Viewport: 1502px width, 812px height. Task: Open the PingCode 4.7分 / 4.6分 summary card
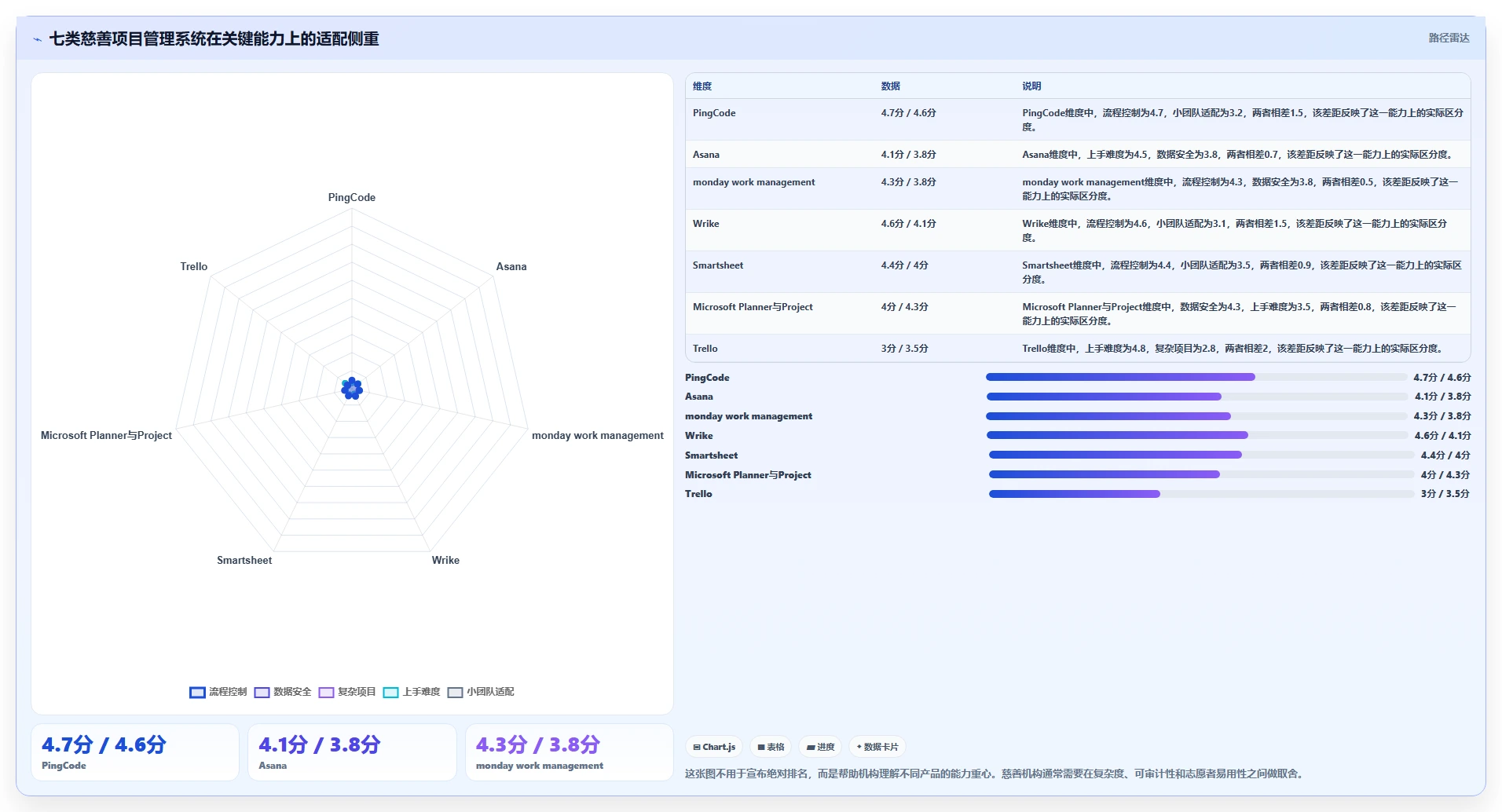point(135,752)
